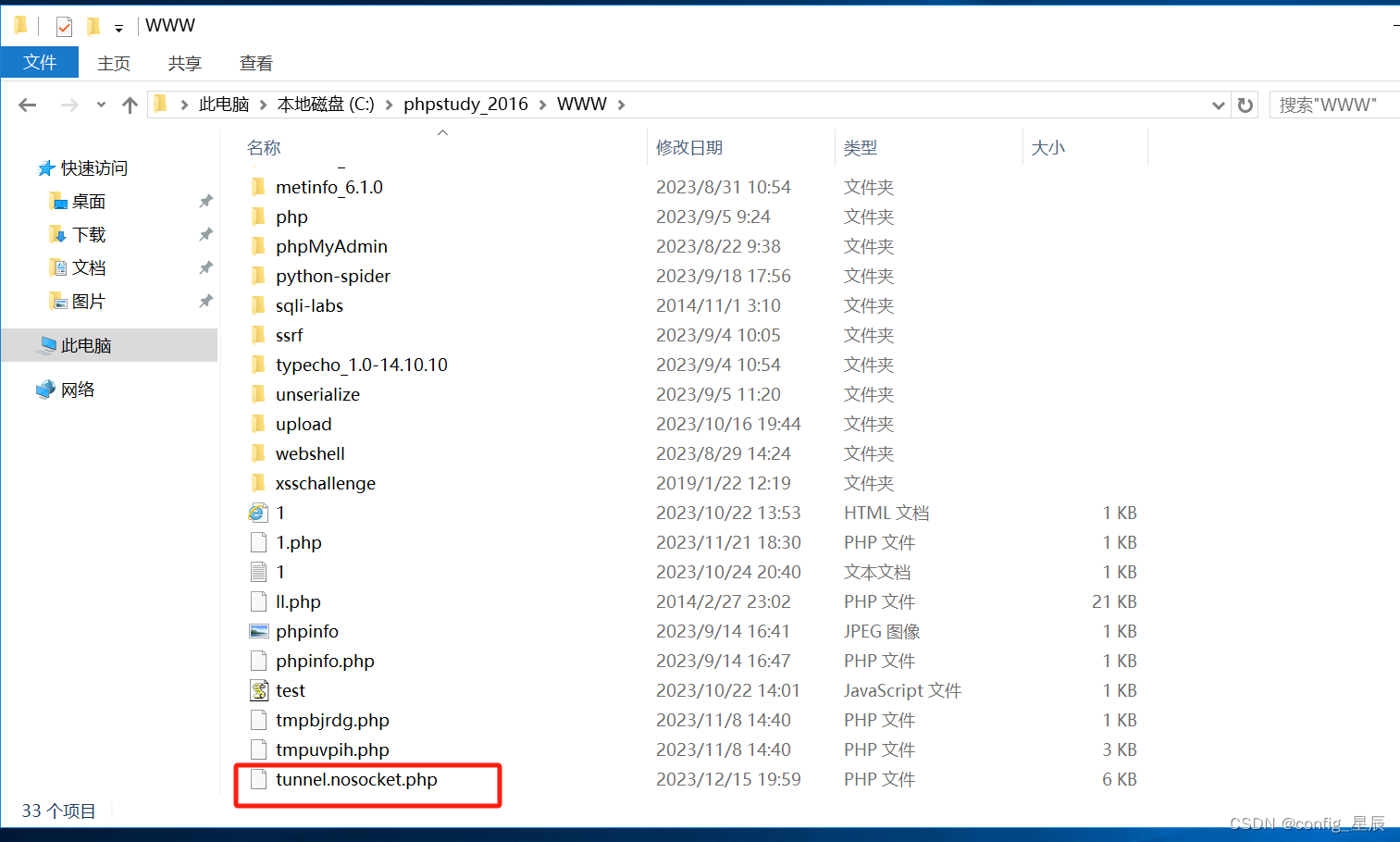Click the JavaScript 文件 type cell
1400x842 pixels.
pyautogui.click(x=902, y=690)
